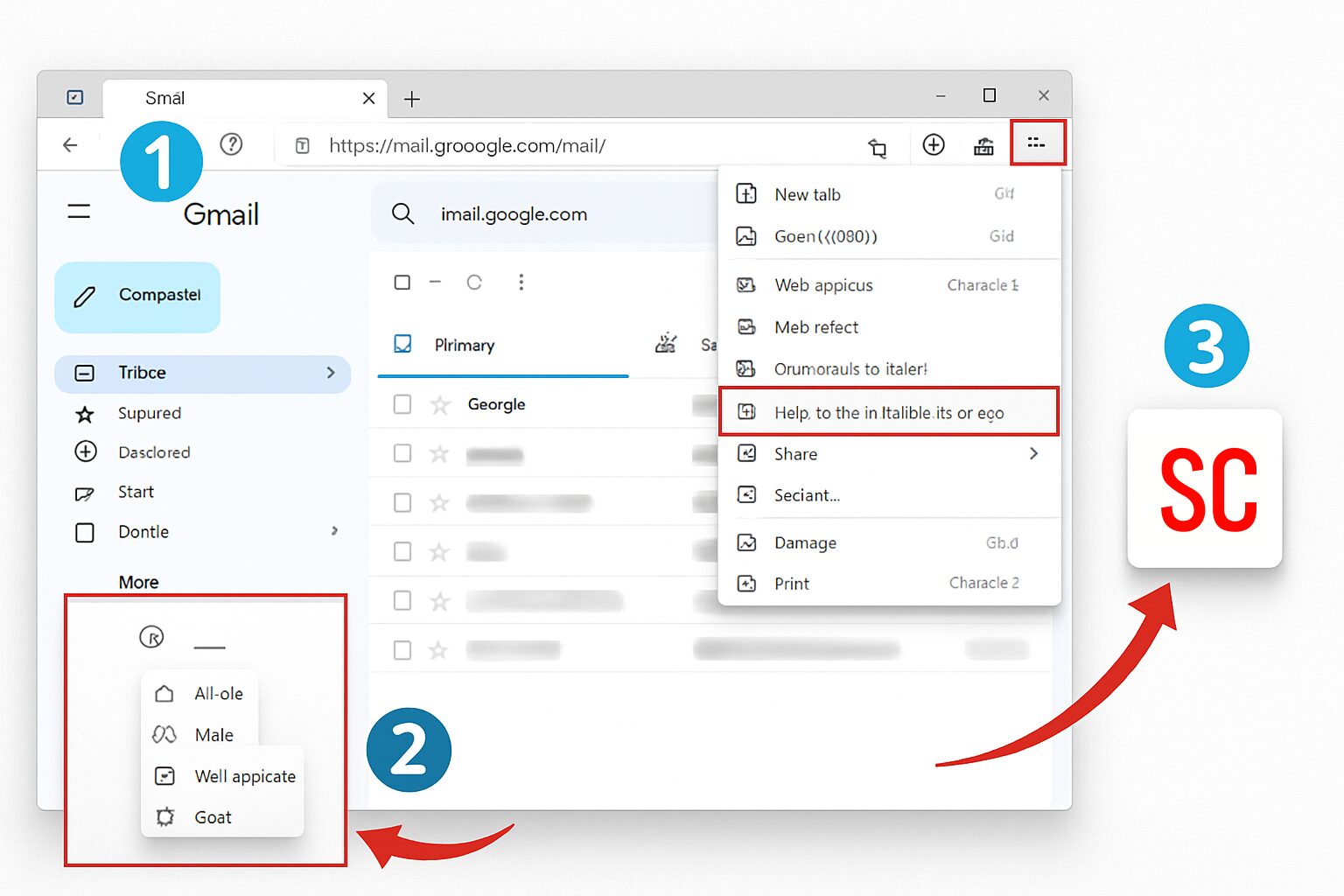This screenshot has height=896, width=1344.
Task: Click the Supured star icon in the sidebar
Action: (x=85, y=413)
